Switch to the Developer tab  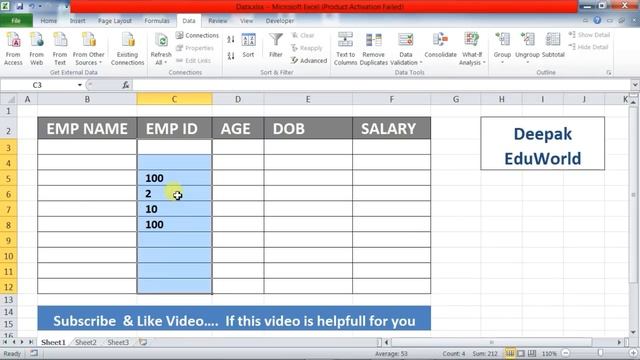(x=280, y=20)
